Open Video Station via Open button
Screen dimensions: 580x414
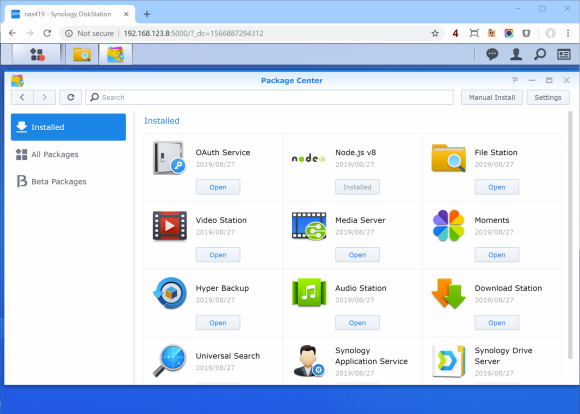click(x=218, y=255)
